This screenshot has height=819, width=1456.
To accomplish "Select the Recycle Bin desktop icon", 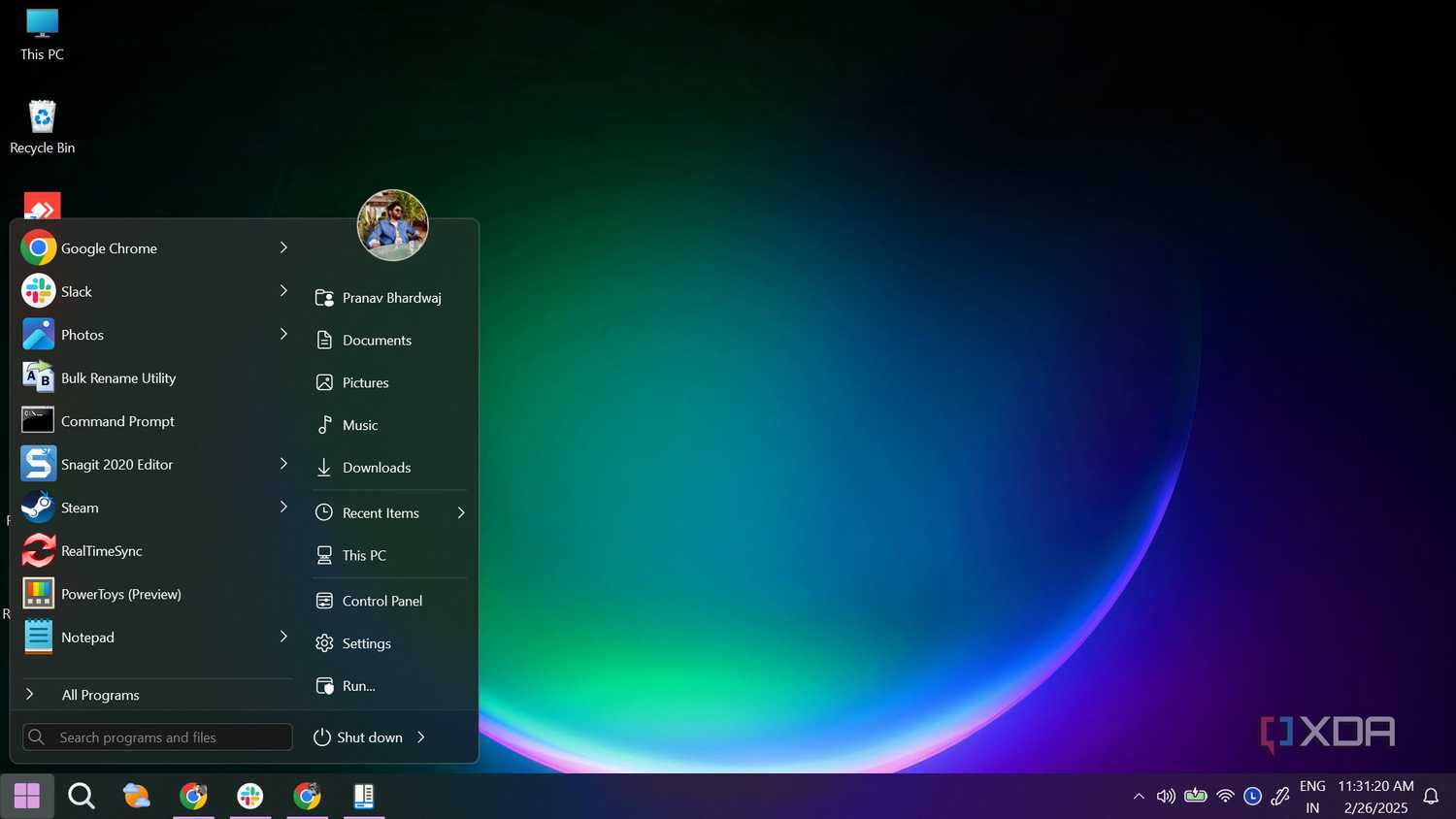I will coord(42,127).
